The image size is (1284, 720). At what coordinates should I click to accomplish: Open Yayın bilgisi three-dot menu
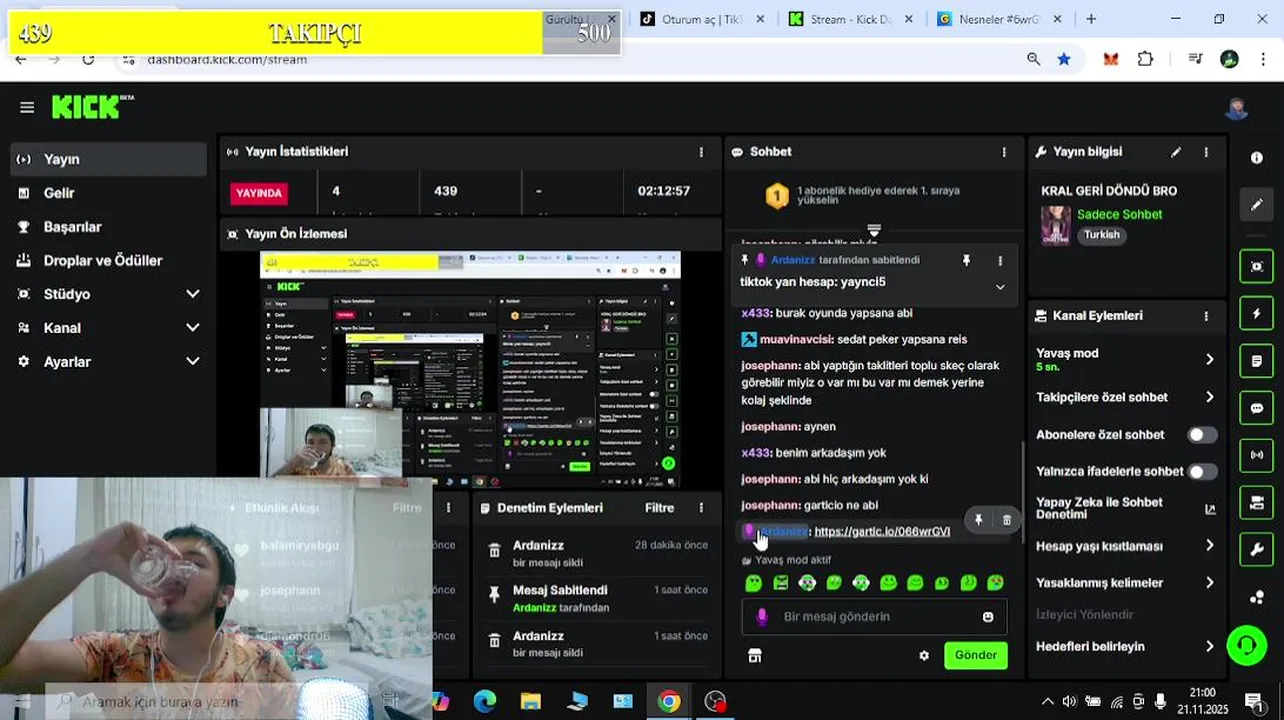[x=1206, y=152]
